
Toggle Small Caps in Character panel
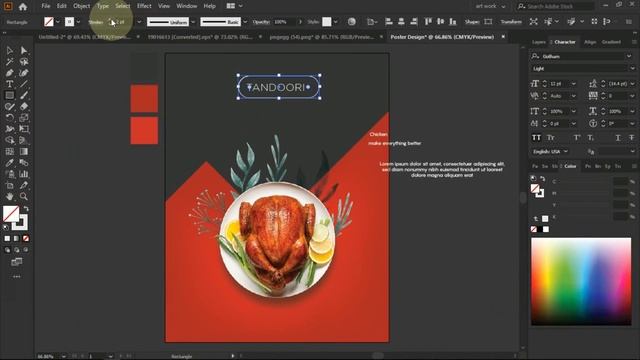(x=551, y=138)
